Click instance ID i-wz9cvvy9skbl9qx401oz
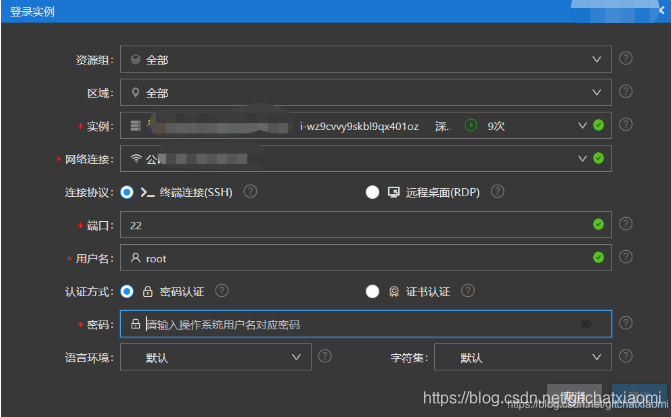The width and height of the screenshot is (671, 417). click(359, 126)
